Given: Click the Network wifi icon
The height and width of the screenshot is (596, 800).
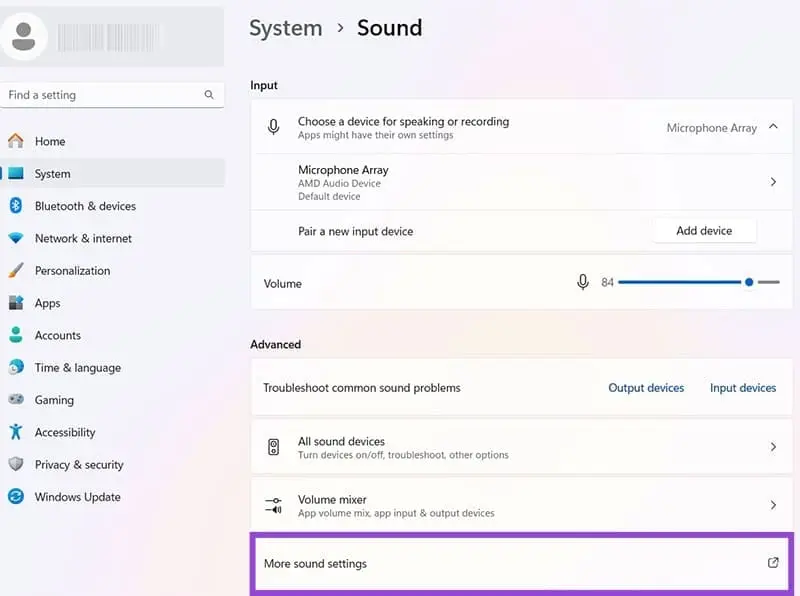Looking at the screenshot, I should (16, 238).
